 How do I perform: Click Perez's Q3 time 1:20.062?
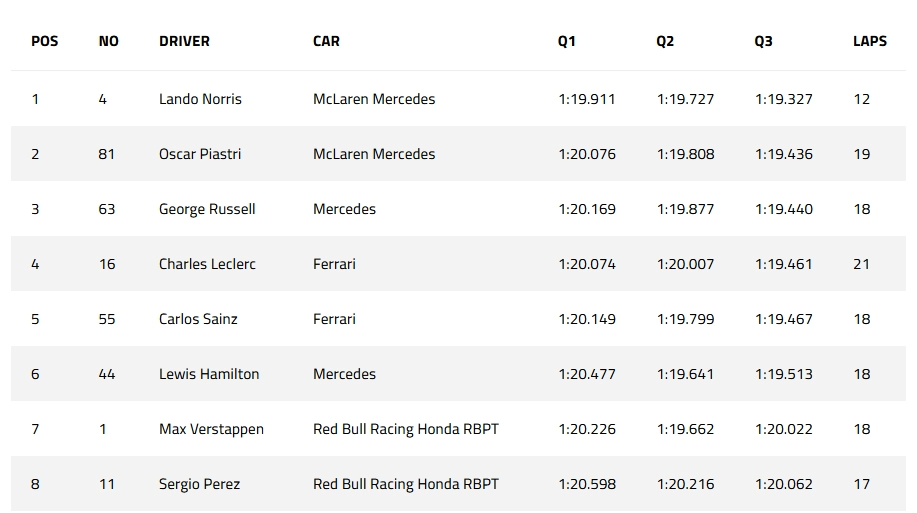[783, 484]
